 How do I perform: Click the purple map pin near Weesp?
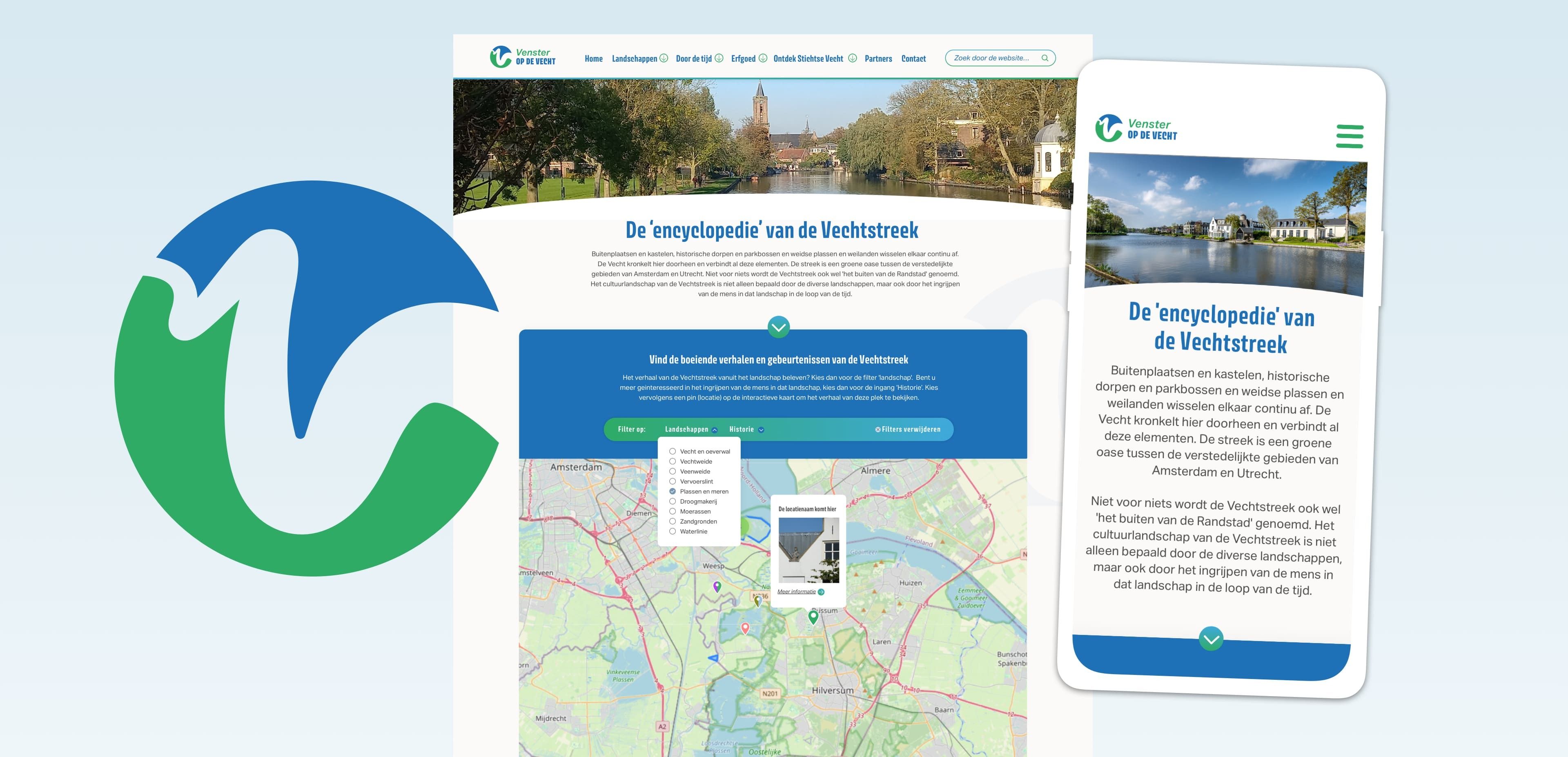(717, 586)
